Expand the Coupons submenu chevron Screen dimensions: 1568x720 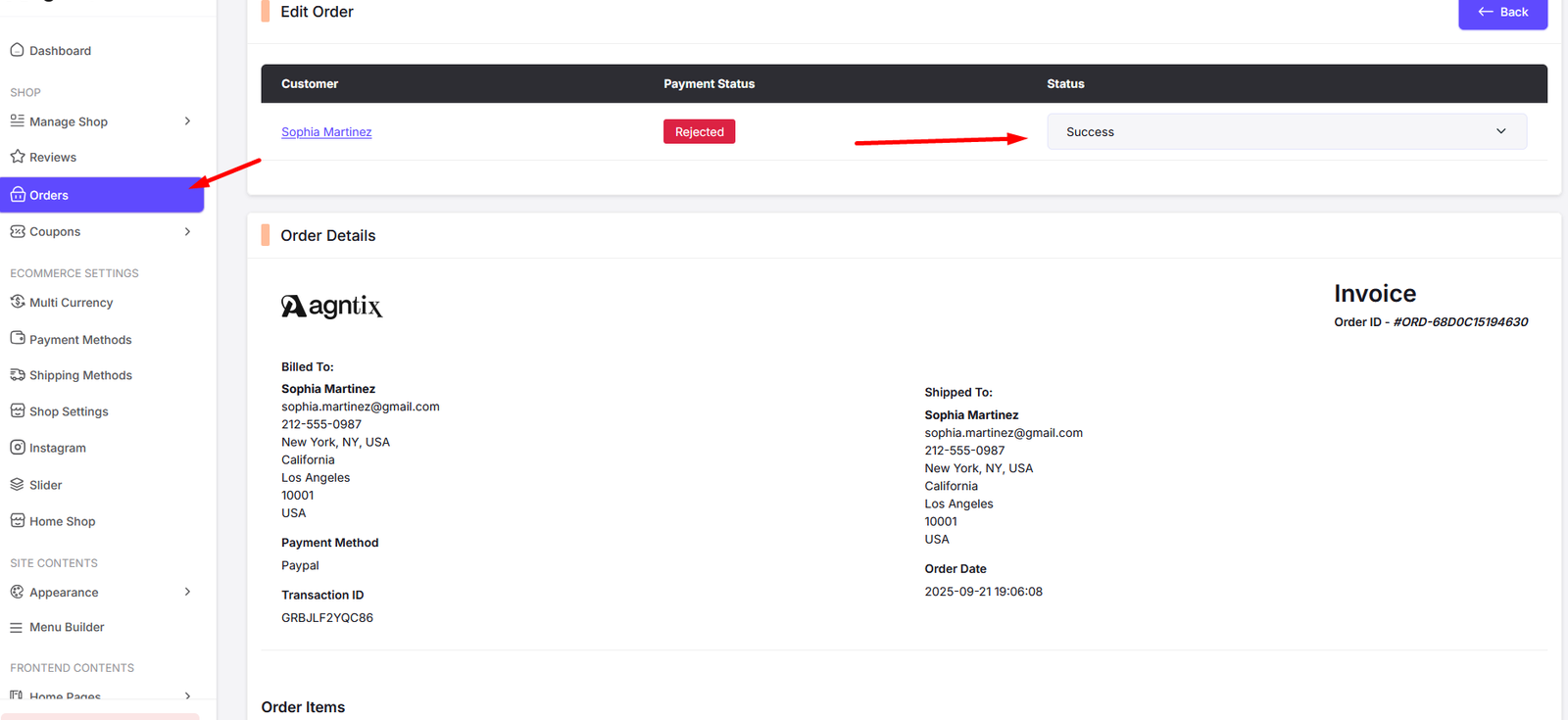(x=187, y=232)
